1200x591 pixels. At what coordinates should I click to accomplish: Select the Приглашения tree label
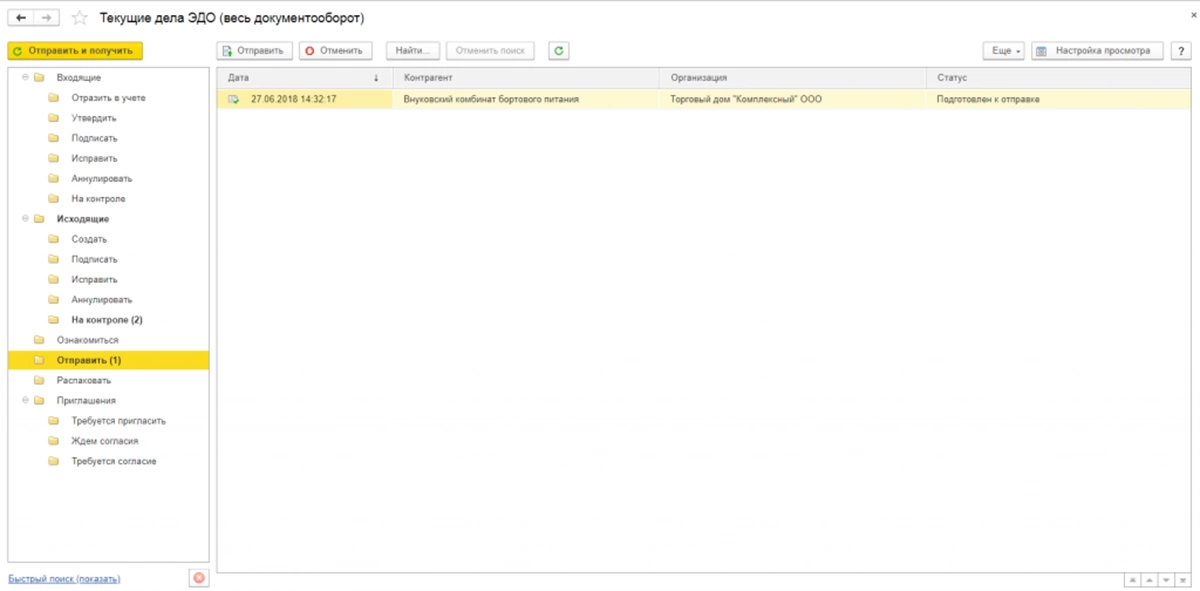click(86, 400)
